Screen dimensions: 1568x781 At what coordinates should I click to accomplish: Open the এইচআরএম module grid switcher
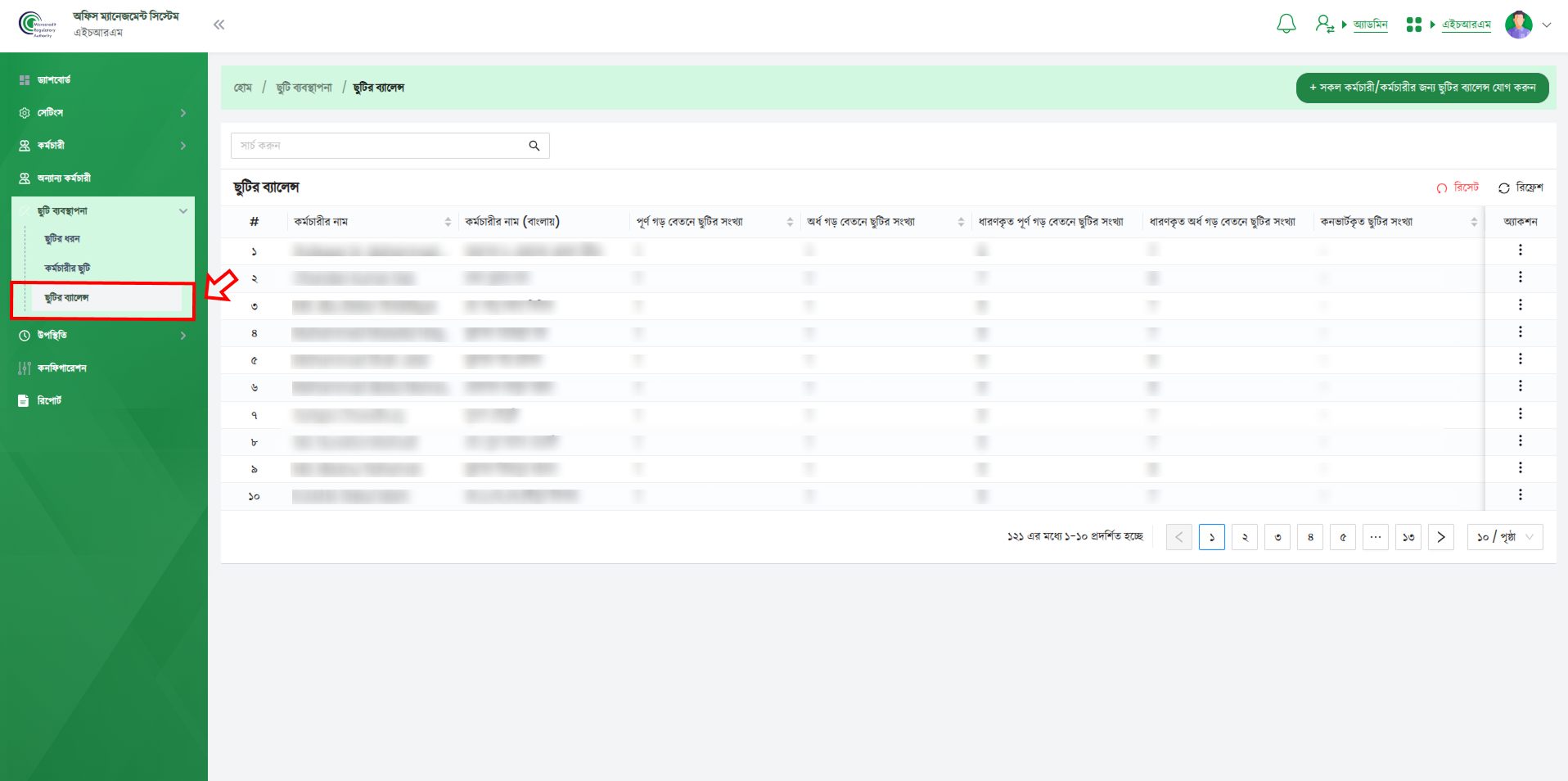[1413, 25]
